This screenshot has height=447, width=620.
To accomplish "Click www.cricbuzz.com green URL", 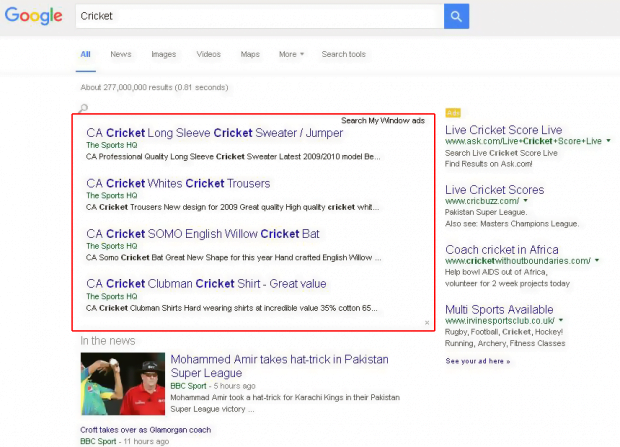I will (x=482, y=201).
